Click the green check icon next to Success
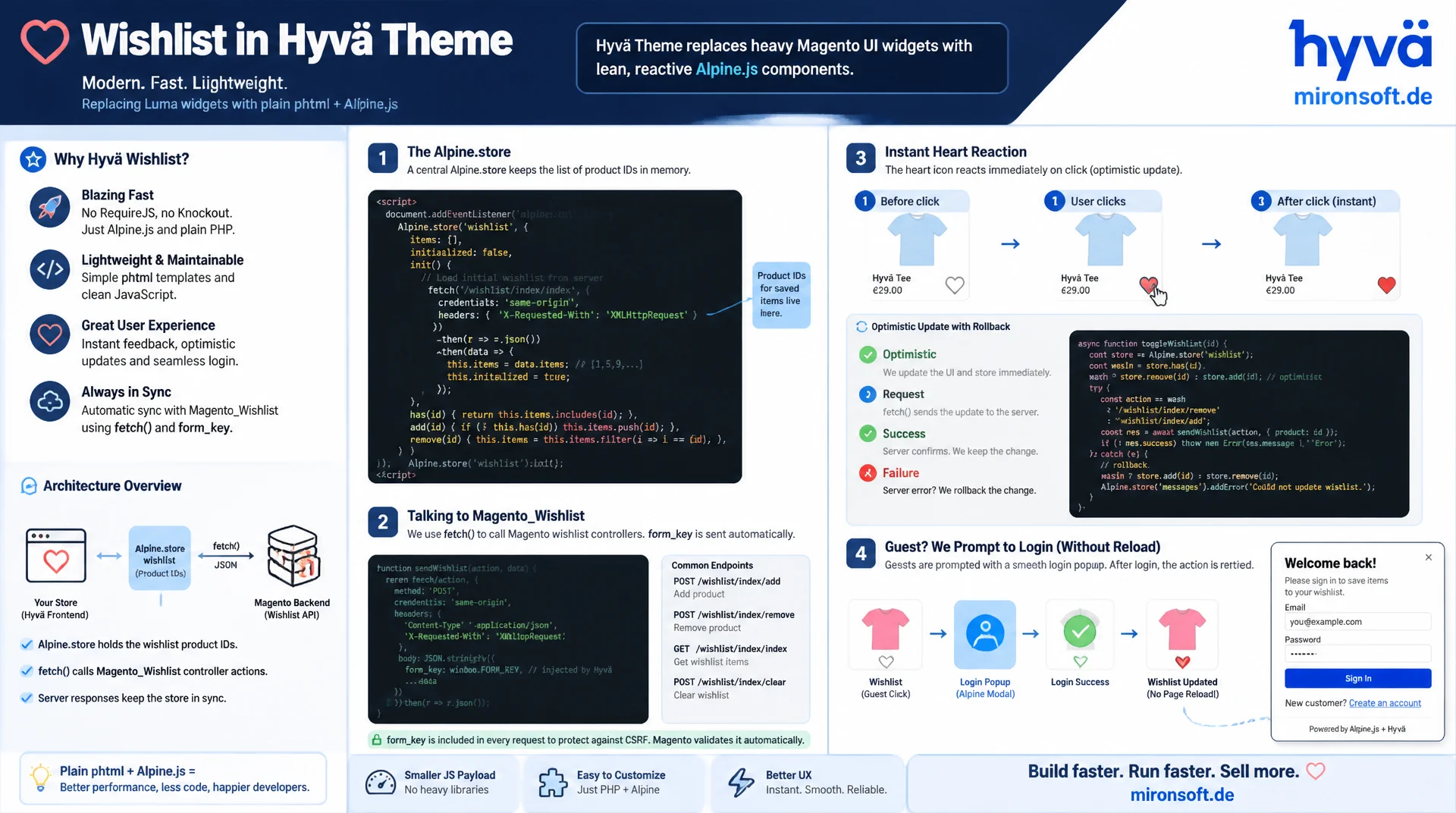This screenshot has width=1456, height=813. coord(868,434)
